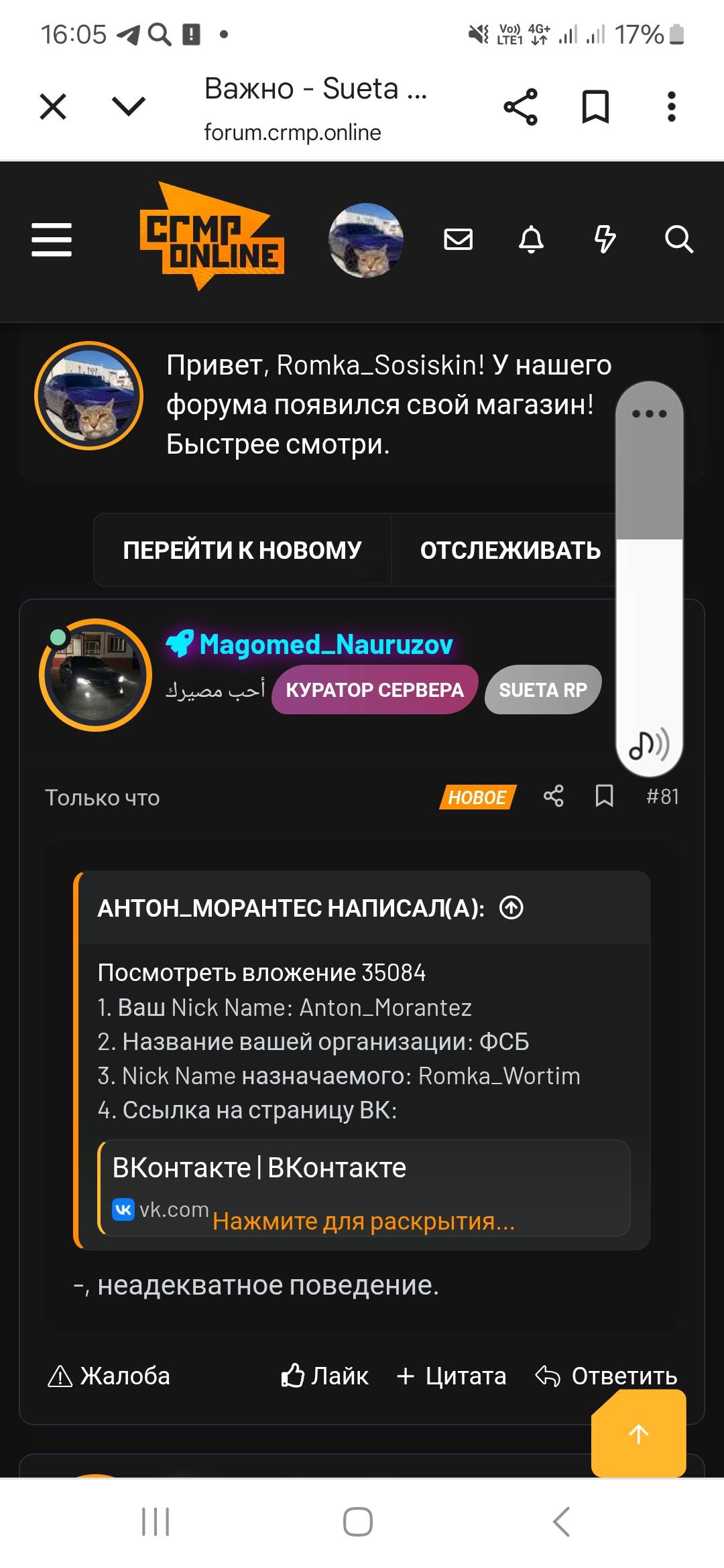Open the messages envelope icon
Image resolution: width=724 pixels, height=1568 pixels.
(x=459, y=239)
